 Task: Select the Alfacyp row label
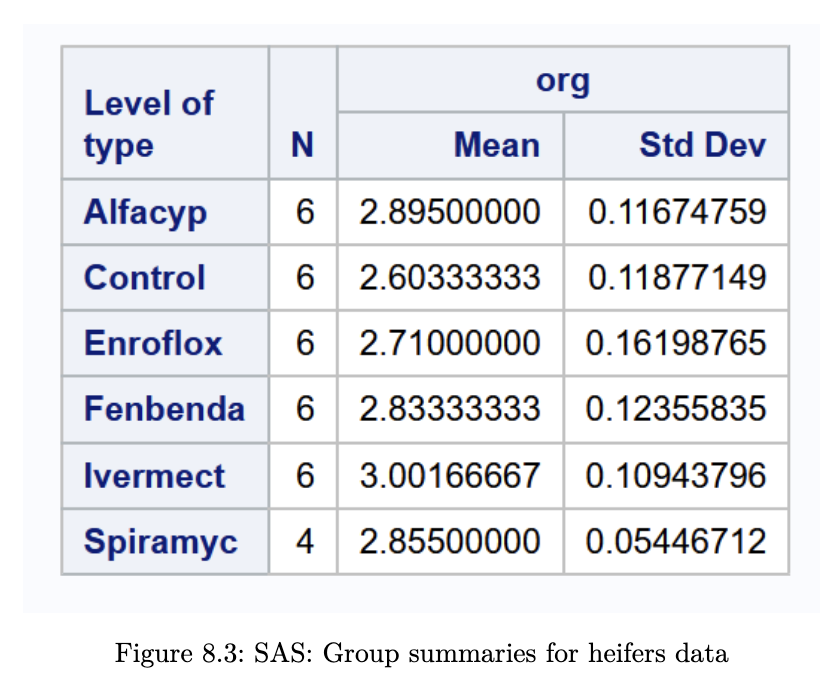(146, 212)
